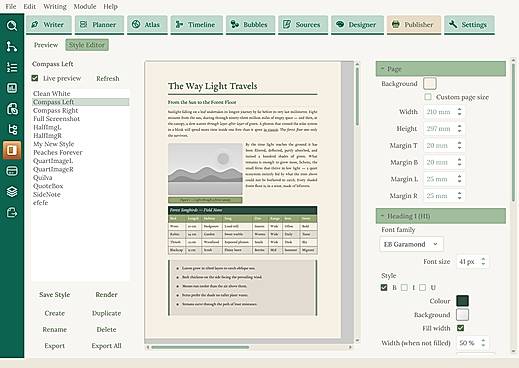Open the Settings wrench icon
Screen dimensions: 519x368
coord(453,24)
